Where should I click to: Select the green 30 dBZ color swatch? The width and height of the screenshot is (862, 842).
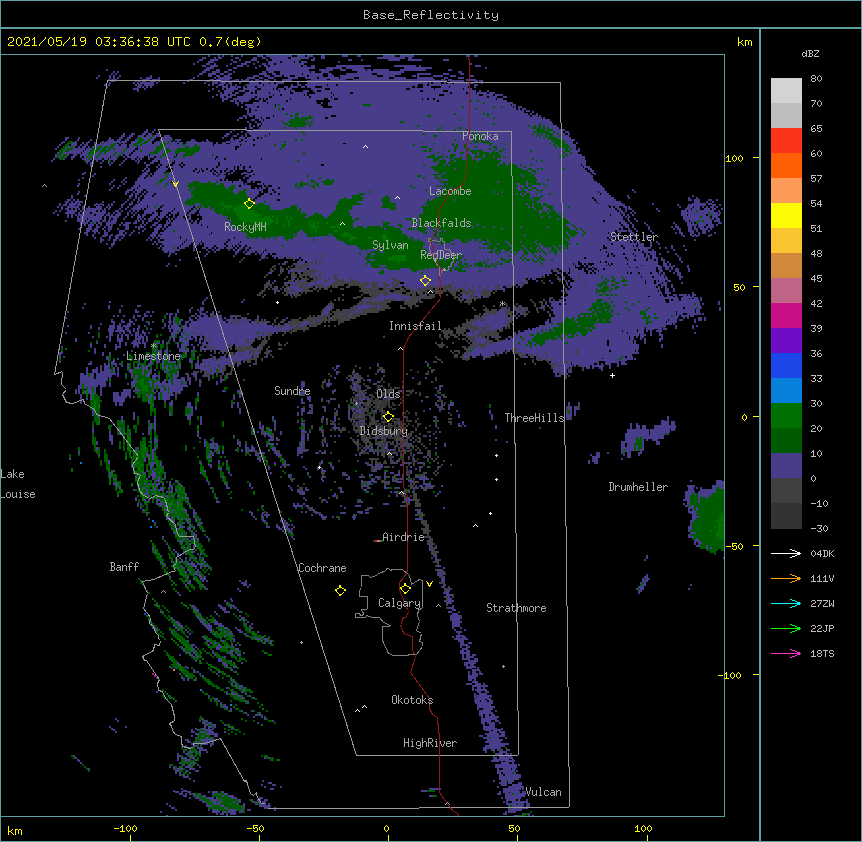[786, 416]
